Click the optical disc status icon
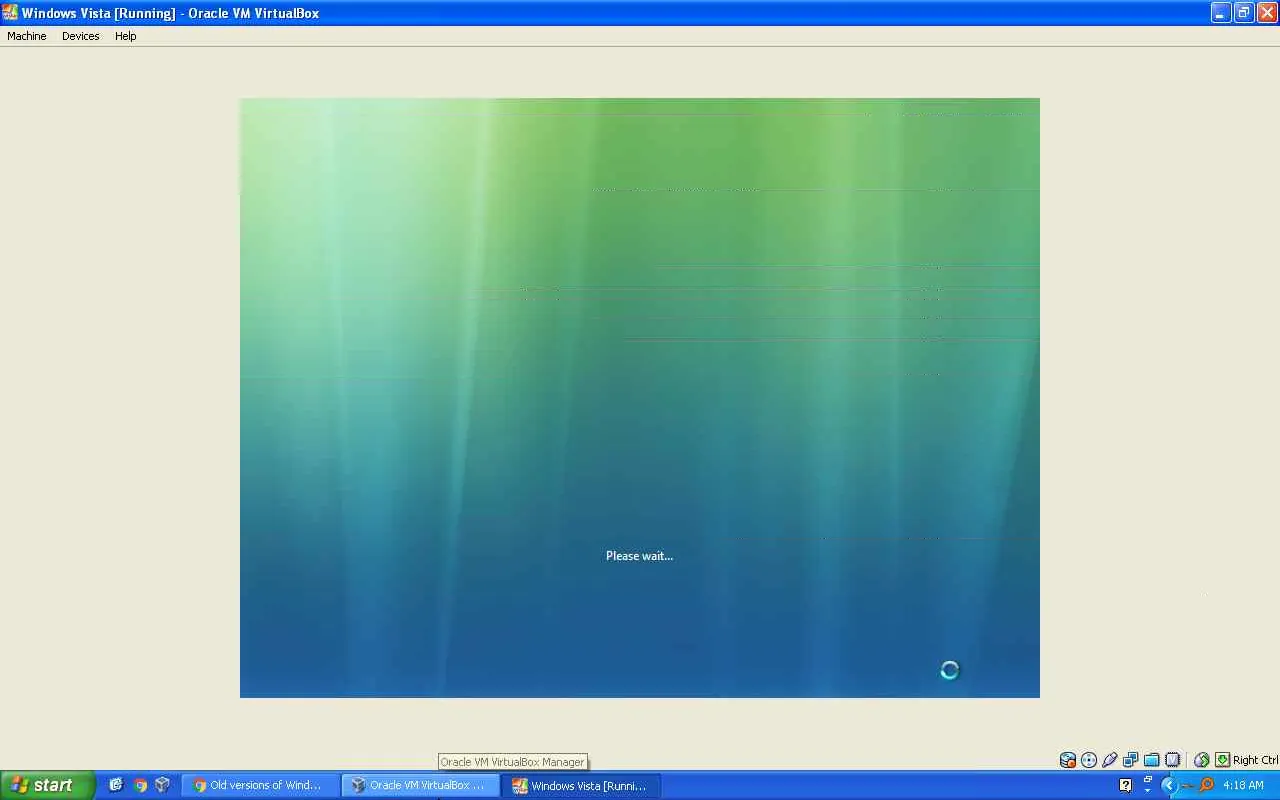This screenshot has width=1280, height=800. [x=1089, y=760]
